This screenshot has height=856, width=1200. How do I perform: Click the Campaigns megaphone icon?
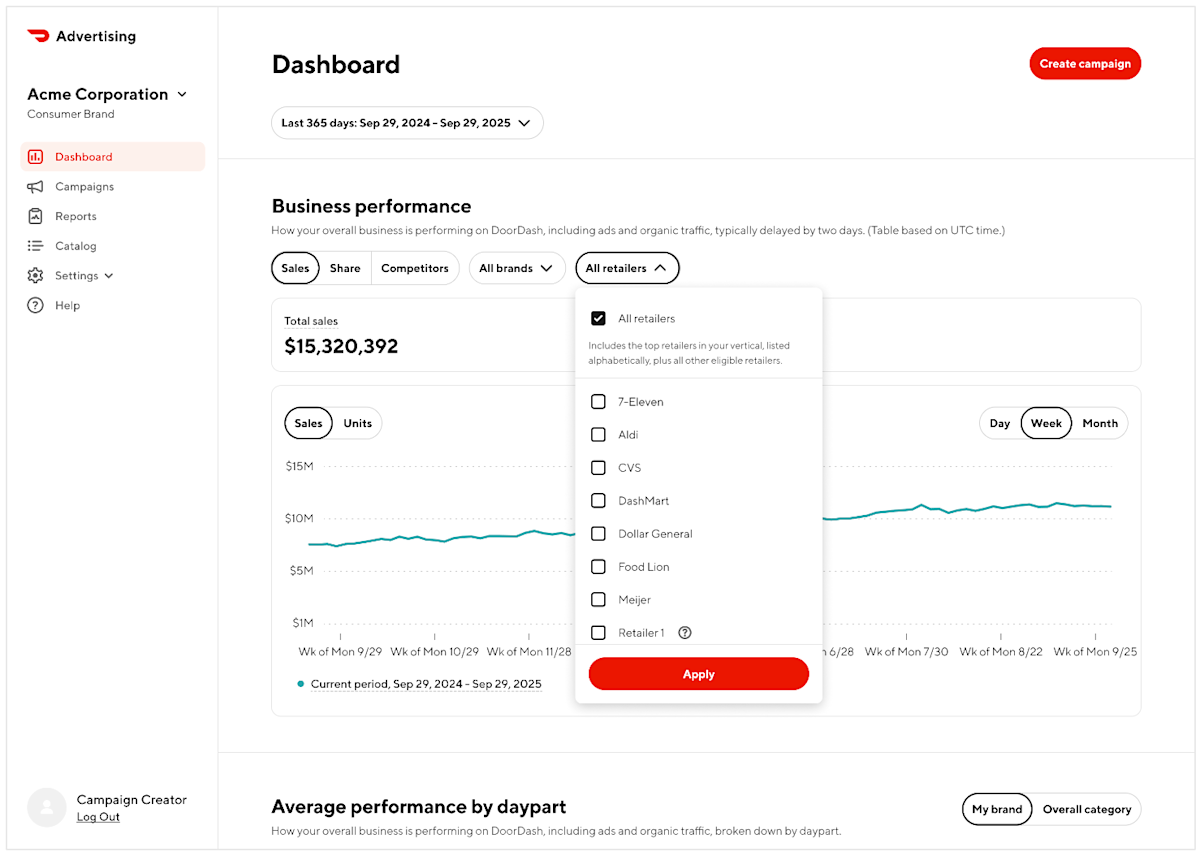point(36,187)
